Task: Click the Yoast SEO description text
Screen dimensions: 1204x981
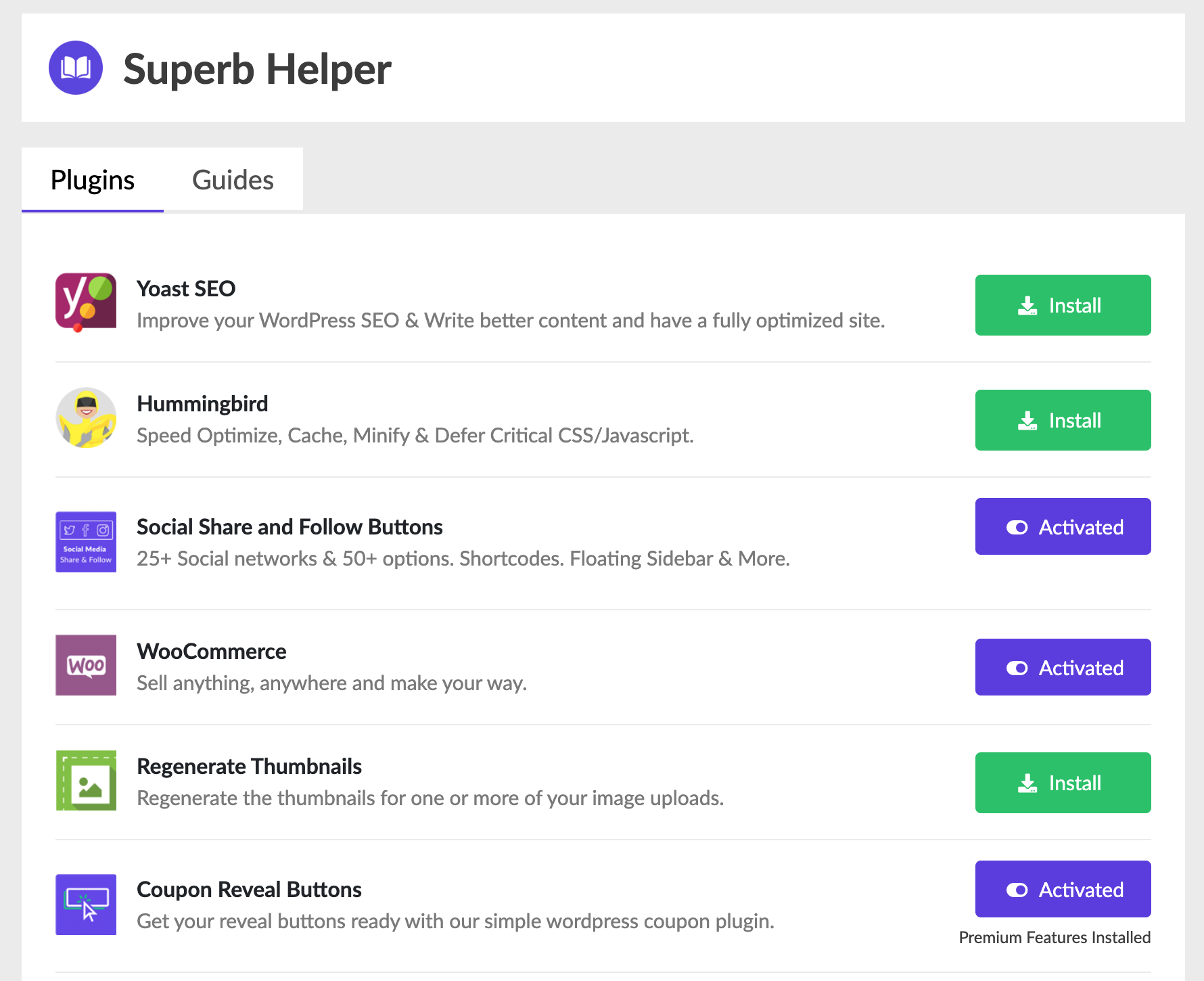Action: pyautogui.click(x=511, y=321)
